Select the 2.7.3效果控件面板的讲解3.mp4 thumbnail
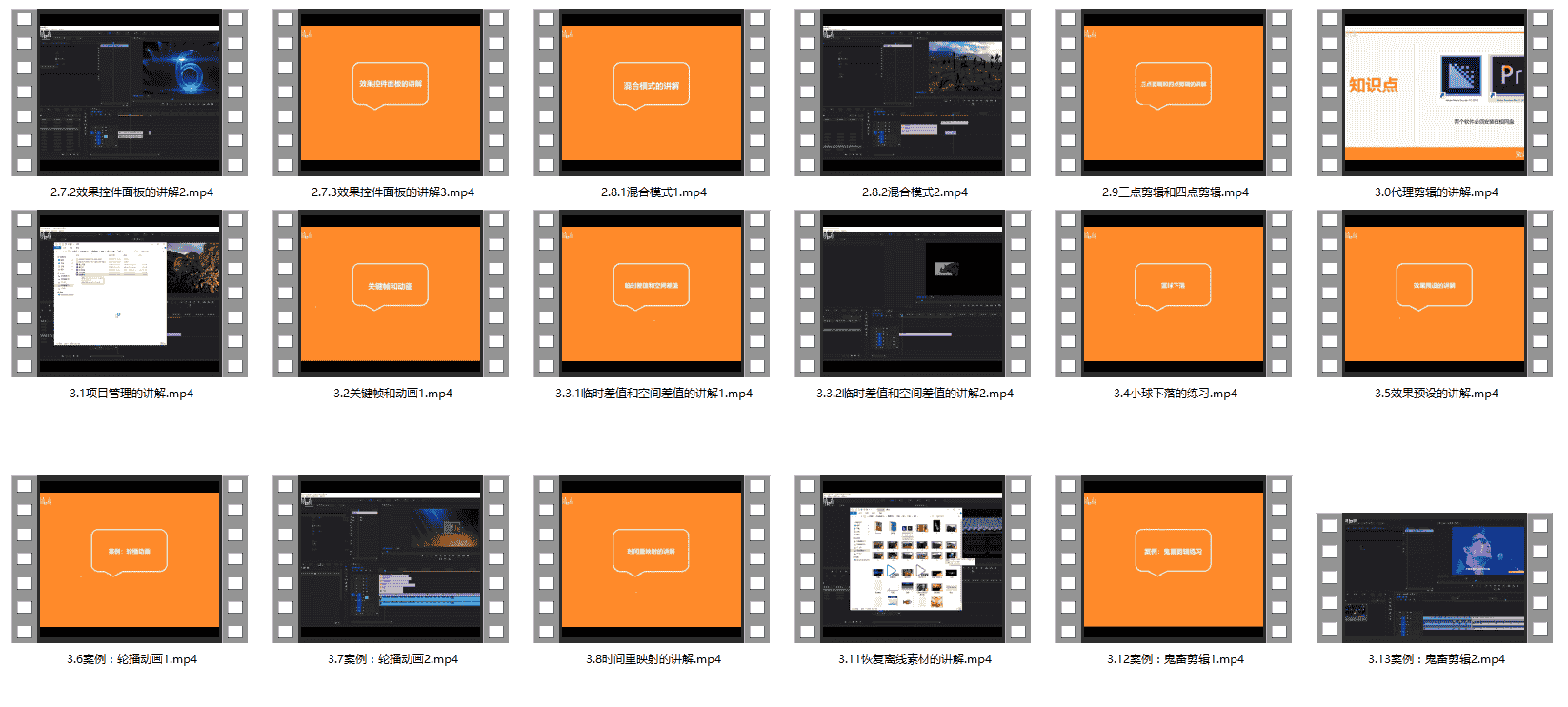 (x=391, y=92)
